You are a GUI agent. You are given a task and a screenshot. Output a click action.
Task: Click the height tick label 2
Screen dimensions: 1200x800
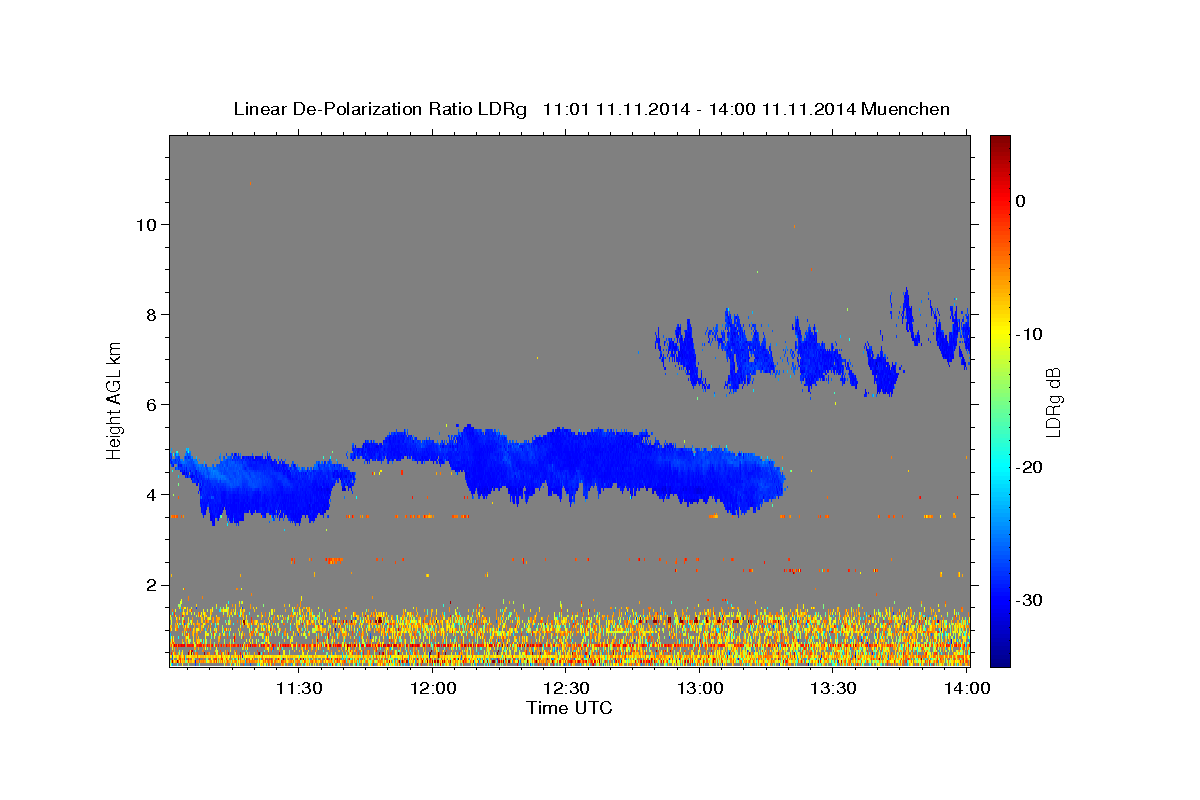[149, 584]
